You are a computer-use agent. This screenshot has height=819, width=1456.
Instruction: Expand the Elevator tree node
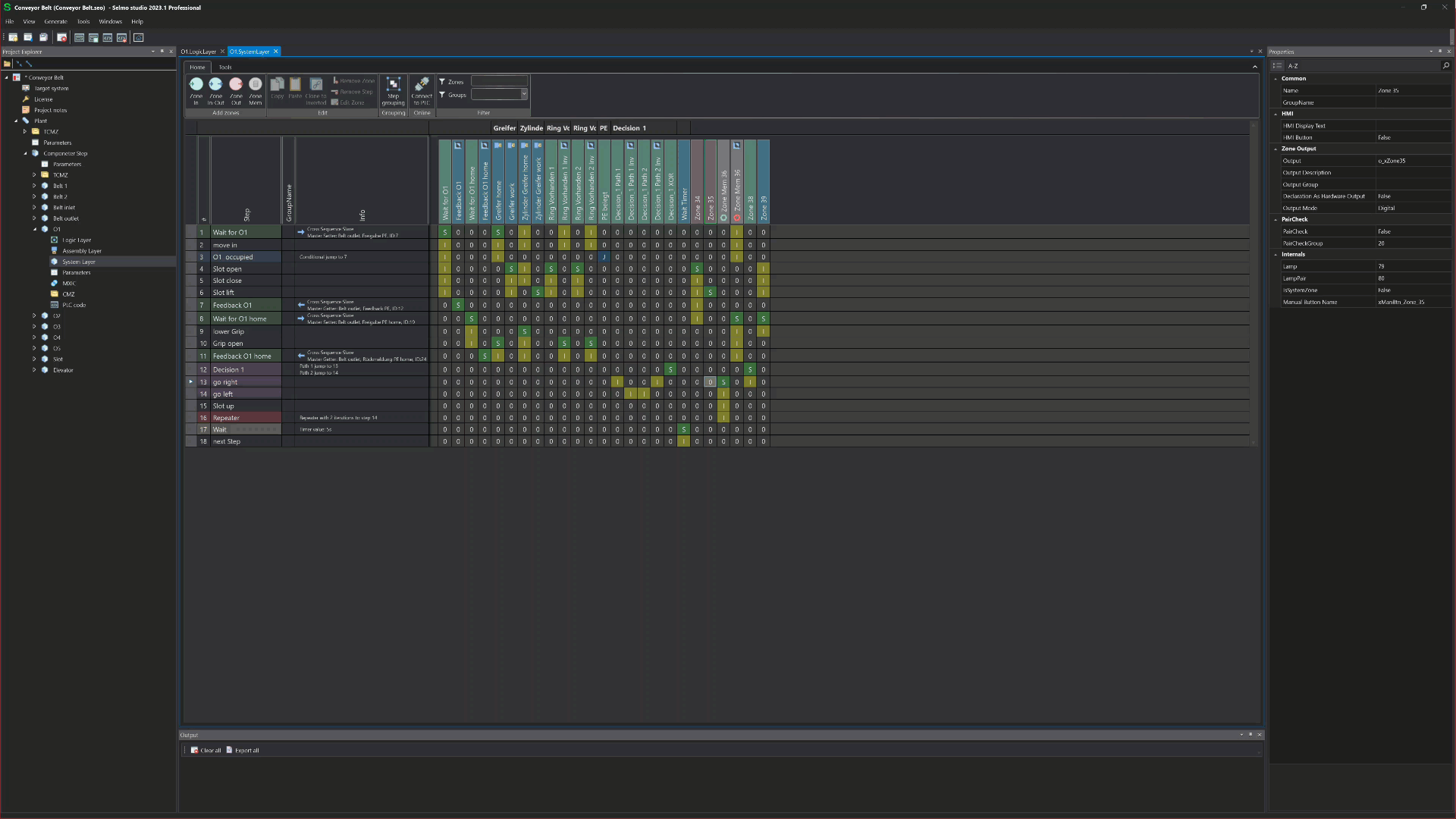(x=34, y=370)
